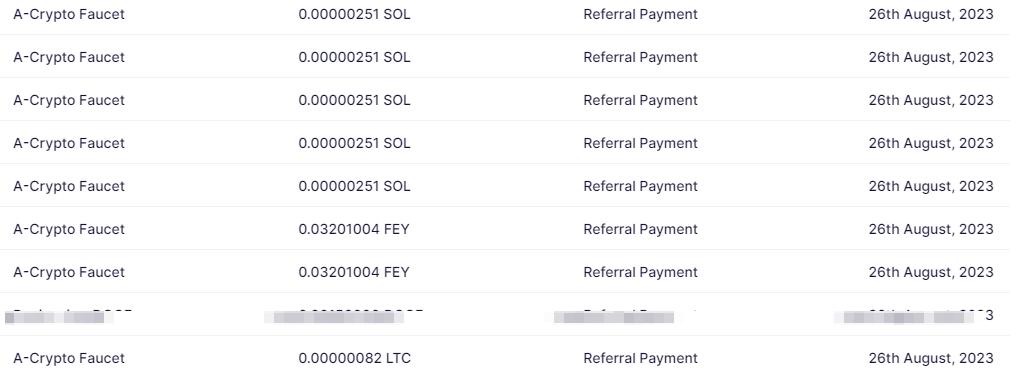
Task: Click the date in the topmost row
Action: pos(930,15)
